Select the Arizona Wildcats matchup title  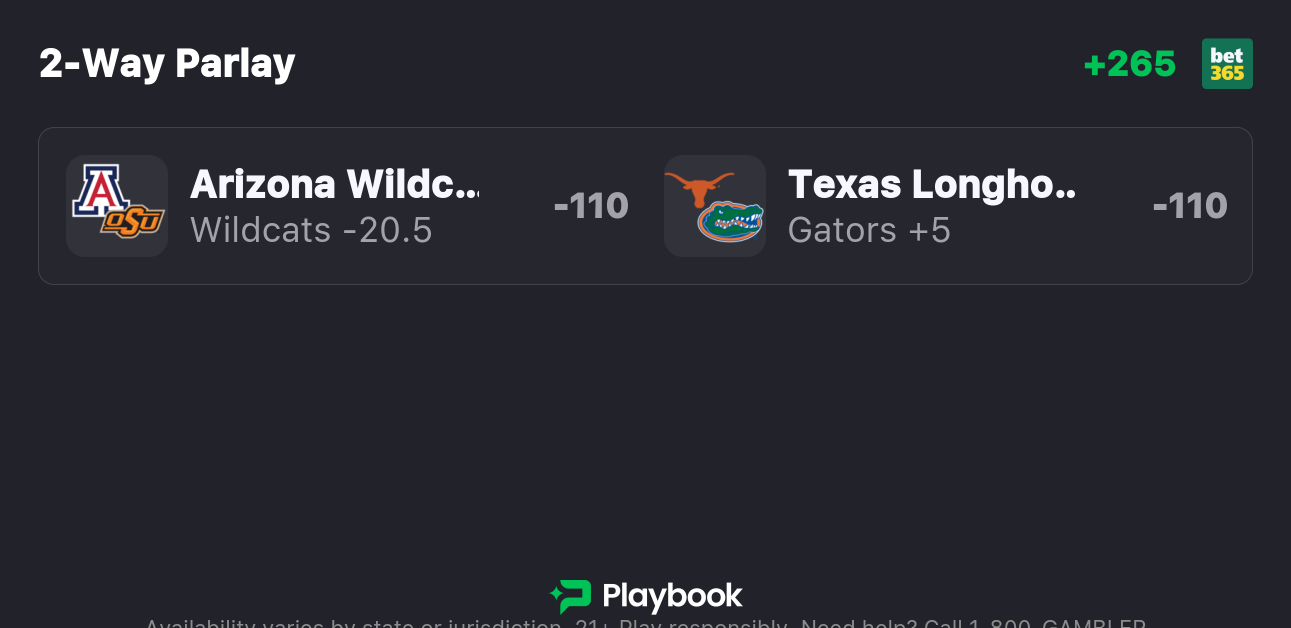click(x=333, y=184)
